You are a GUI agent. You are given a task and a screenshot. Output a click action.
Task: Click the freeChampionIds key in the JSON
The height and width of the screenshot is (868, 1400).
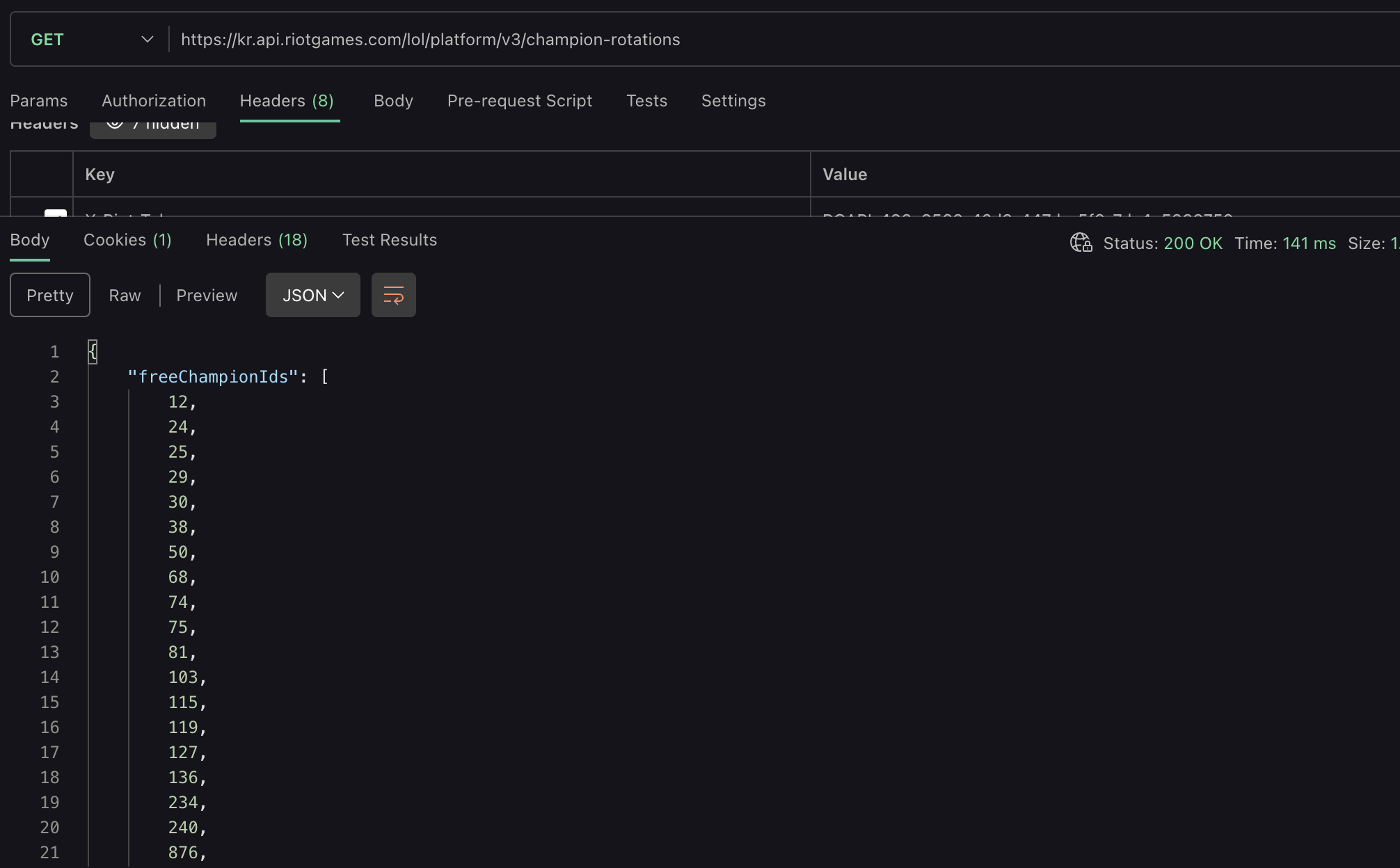(x=213, y=377)
